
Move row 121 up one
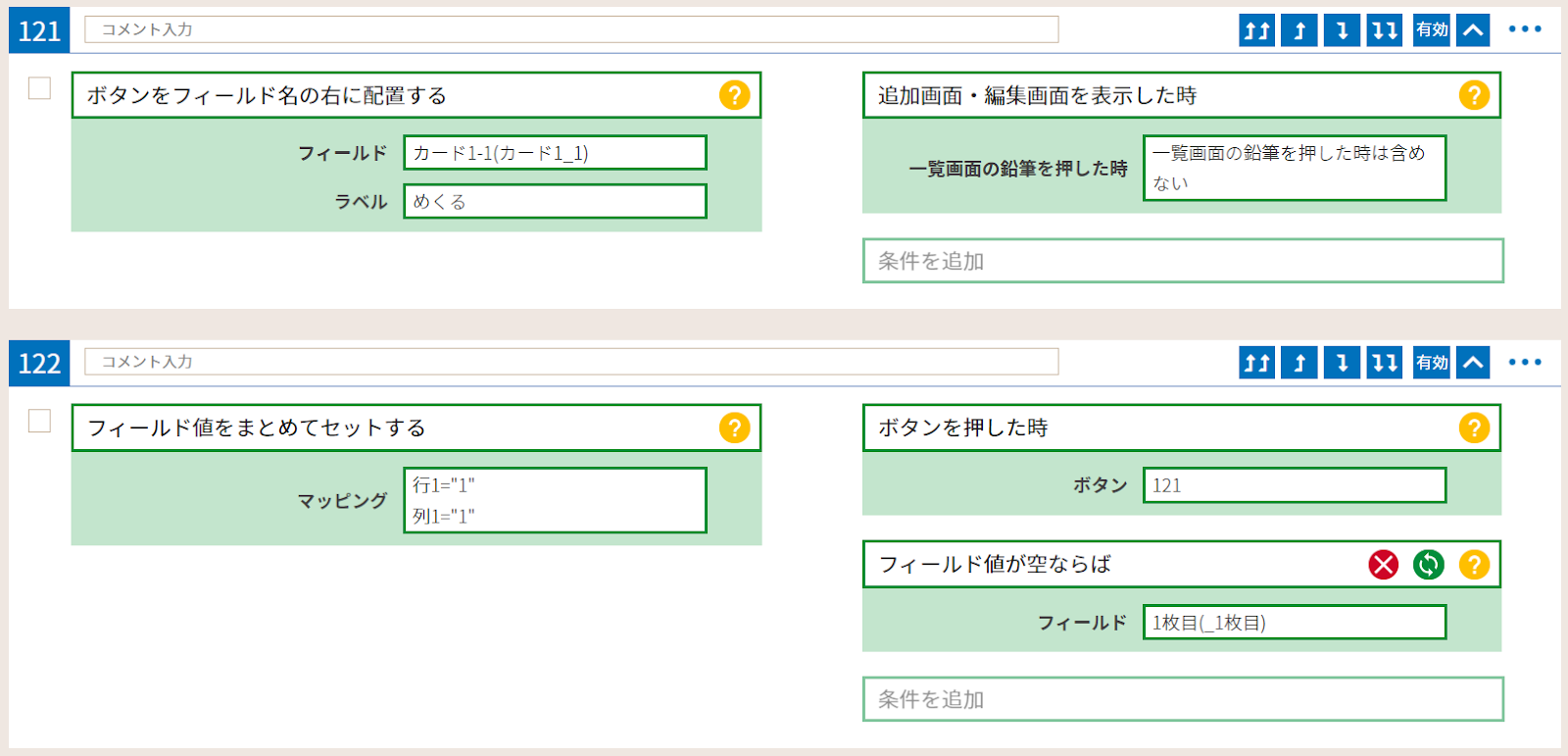point(1299,30)
